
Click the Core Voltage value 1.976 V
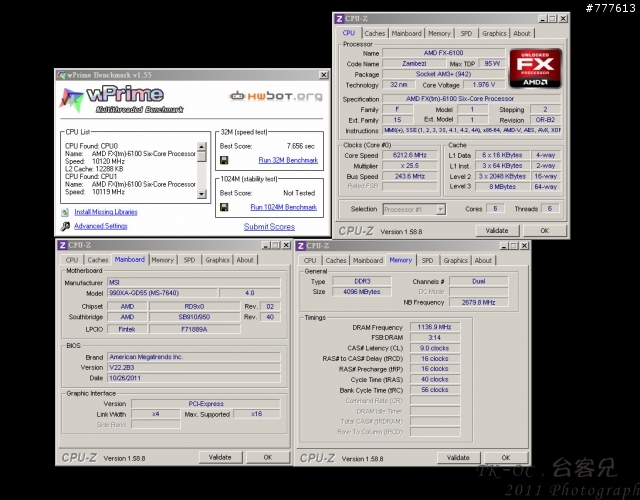[x=484, y=85]
